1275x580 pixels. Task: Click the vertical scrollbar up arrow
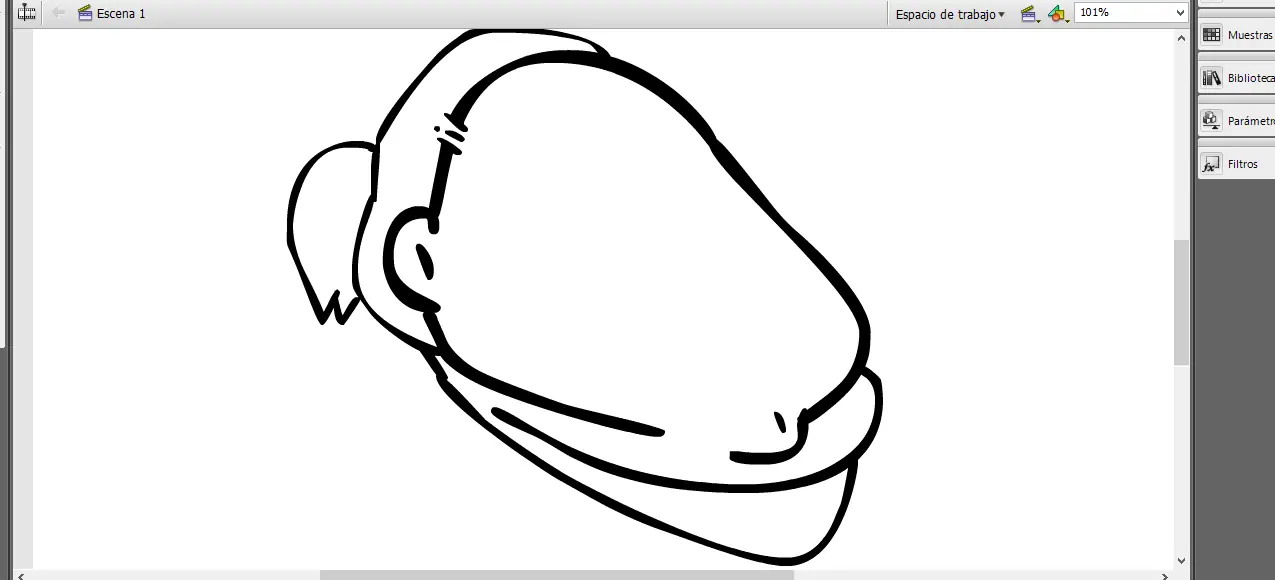click(1181, 36)
